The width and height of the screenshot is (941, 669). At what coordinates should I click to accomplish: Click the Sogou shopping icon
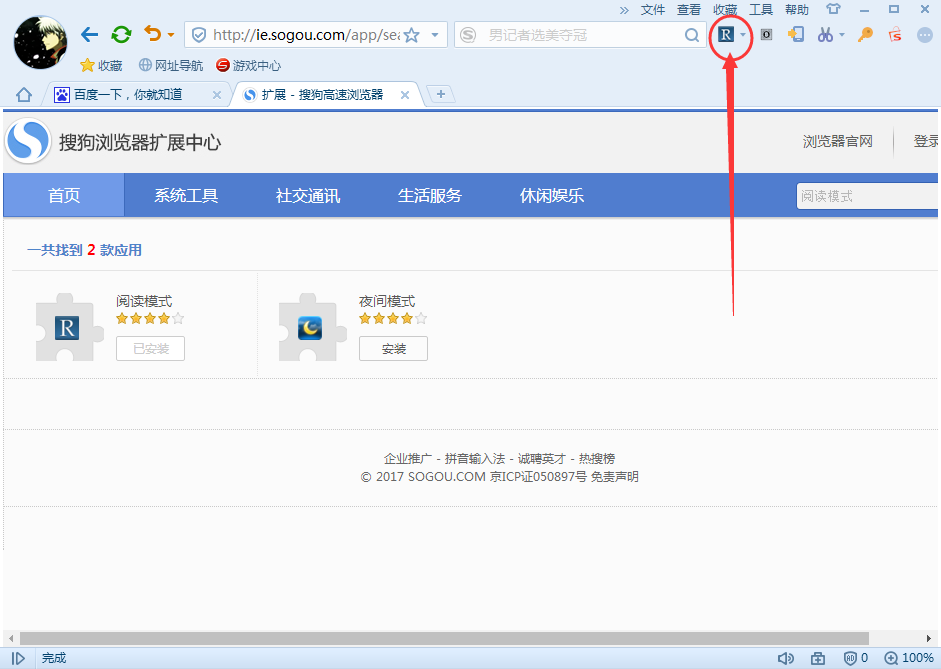pos(895,34)
